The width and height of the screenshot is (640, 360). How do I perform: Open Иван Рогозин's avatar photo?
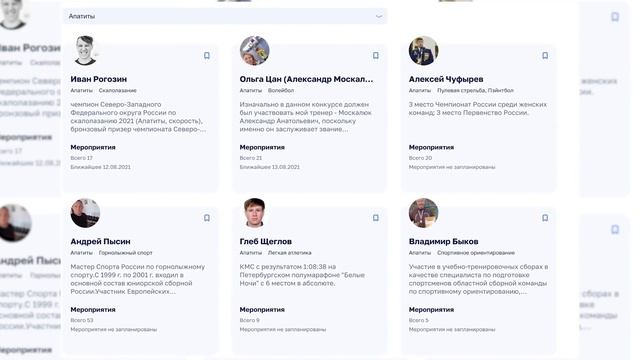point(85,51)
